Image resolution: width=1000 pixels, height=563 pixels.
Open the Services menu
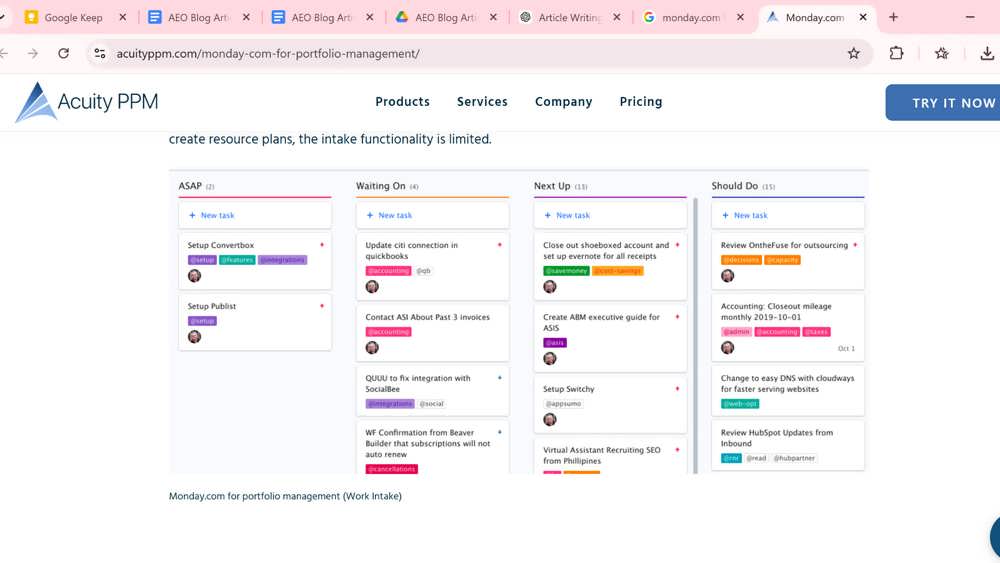click(x=482, y=101)
